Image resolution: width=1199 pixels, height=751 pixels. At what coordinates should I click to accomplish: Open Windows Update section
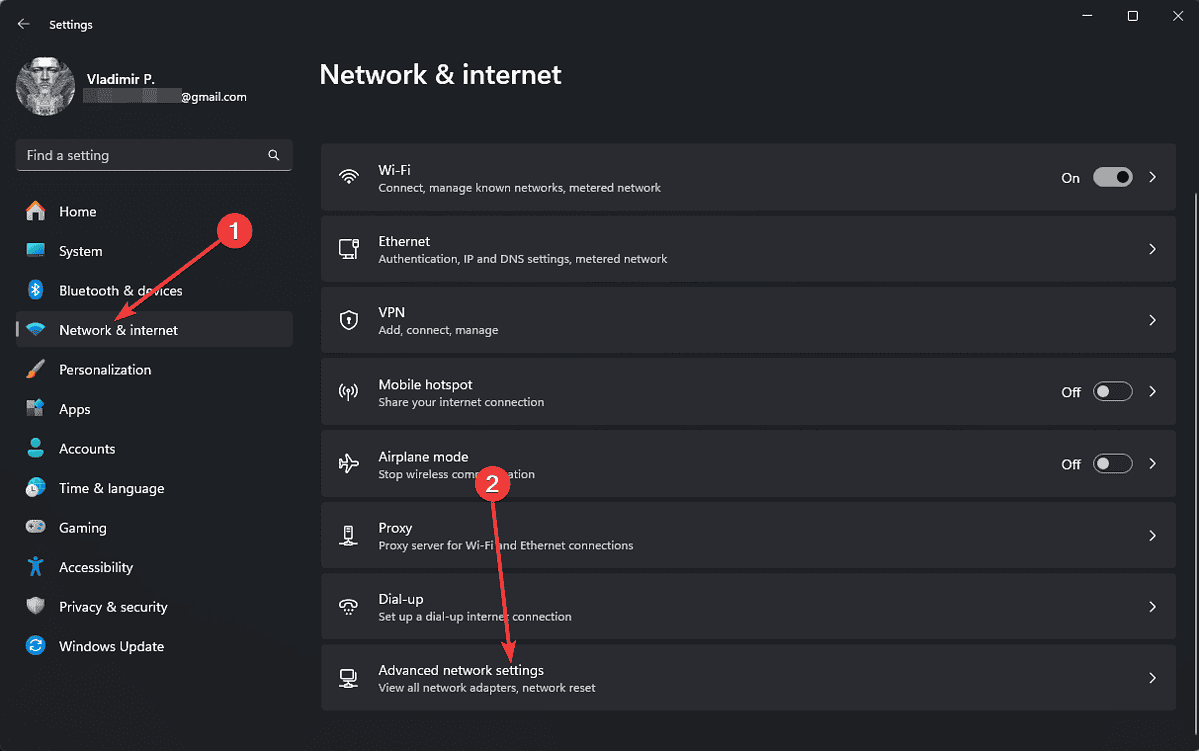[x=154, y=646]
